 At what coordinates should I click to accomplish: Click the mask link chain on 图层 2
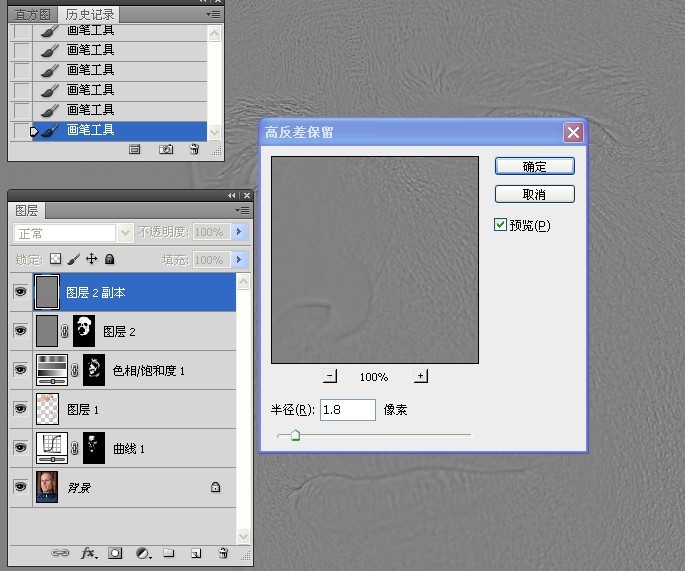pyautogui.click(x=65, y=331)
